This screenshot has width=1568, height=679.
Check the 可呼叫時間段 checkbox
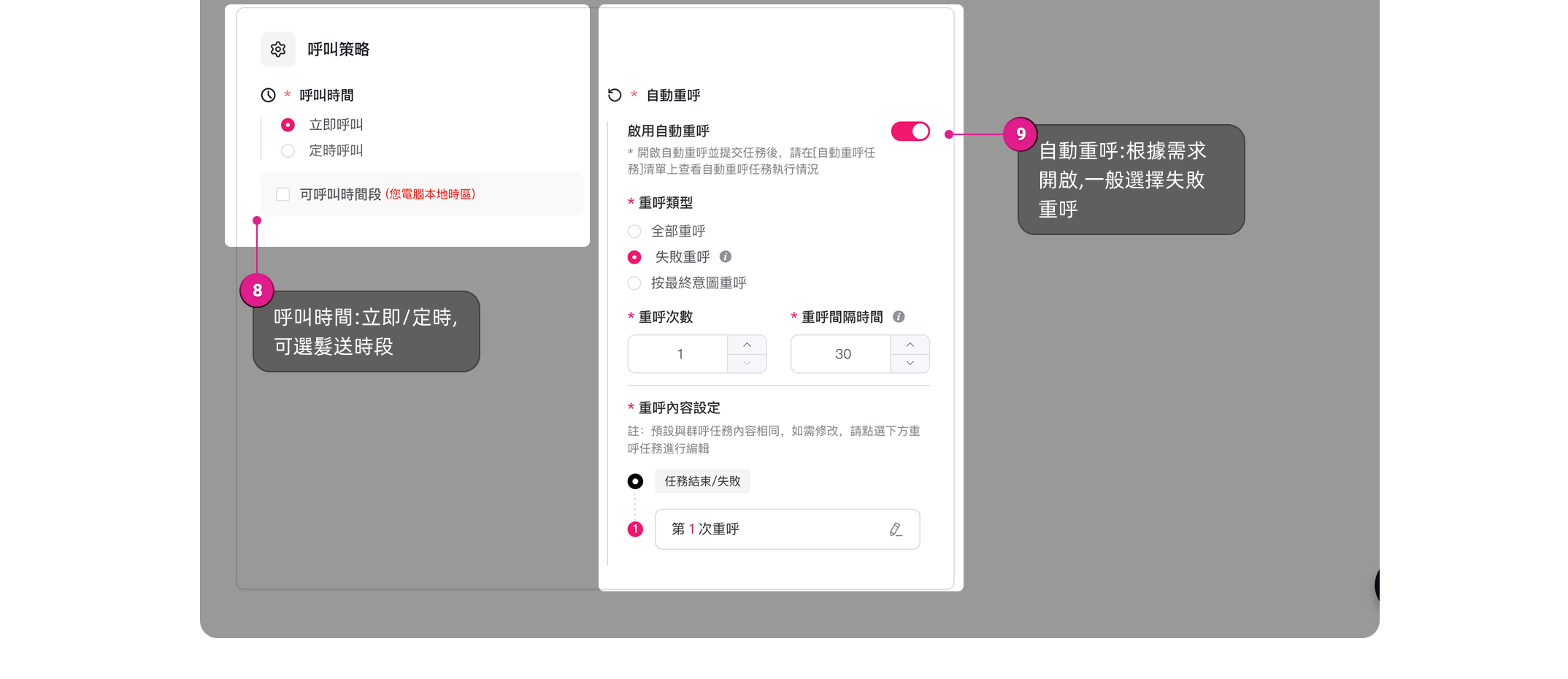(x=283, y=194)
